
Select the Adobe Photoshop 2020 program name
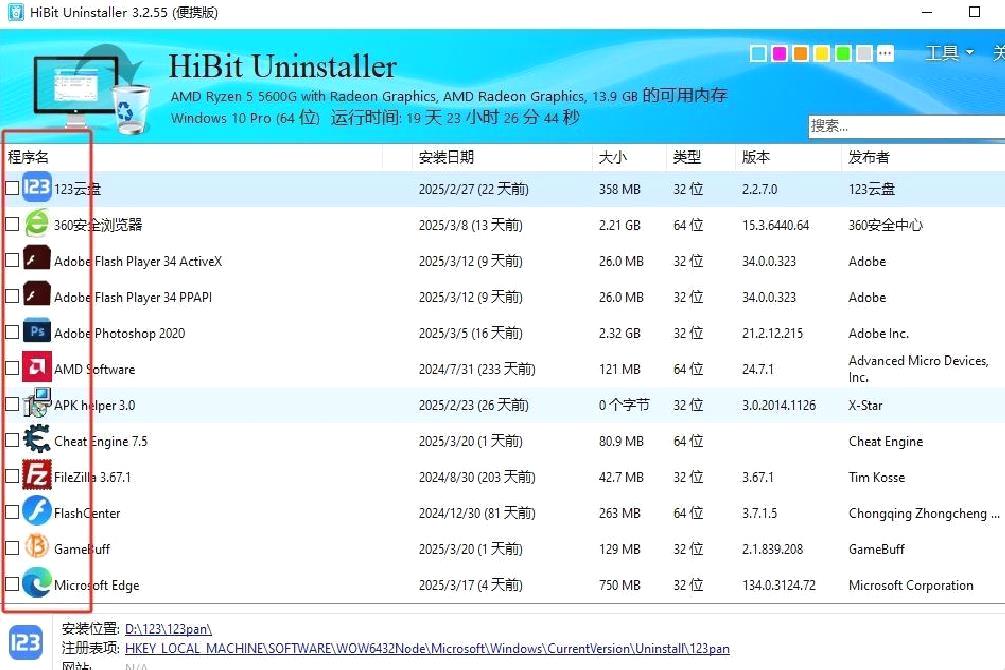tap(120, 333)
